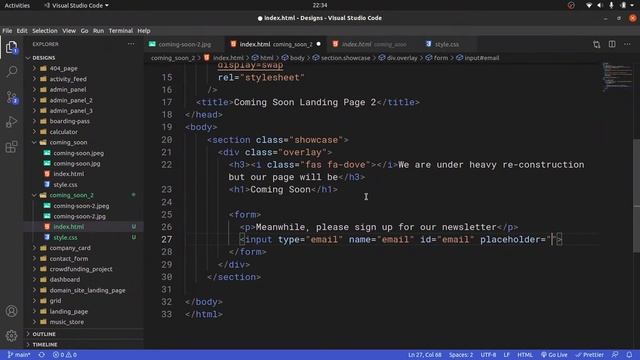Click the editor vertical scrollbar
The width and height of the screenshot is (640, 360).
click(x=636, y=196)
